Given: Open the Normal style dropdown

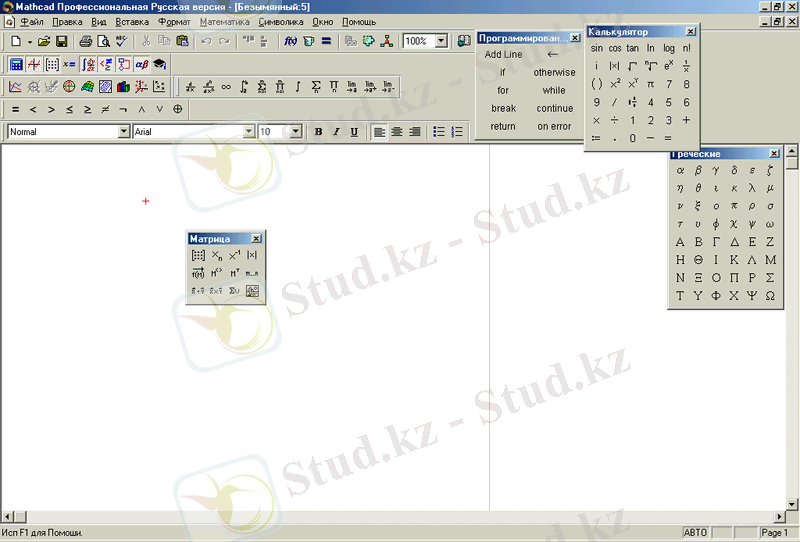Looking at the screenshot, I should click(x=123, y=132).
